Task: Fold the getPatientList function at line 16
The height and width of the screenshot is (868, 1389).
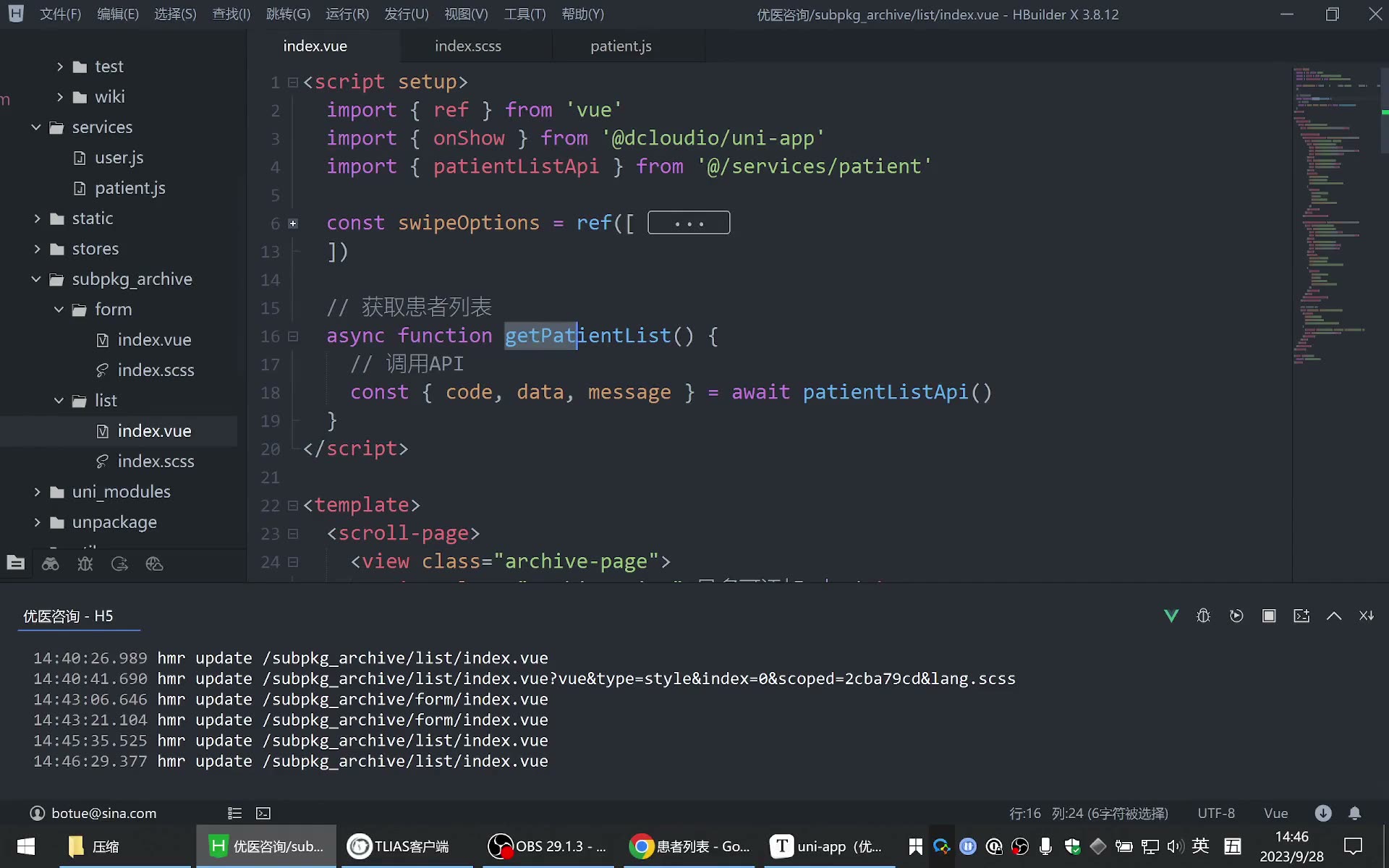Action: tap(293, 336)
